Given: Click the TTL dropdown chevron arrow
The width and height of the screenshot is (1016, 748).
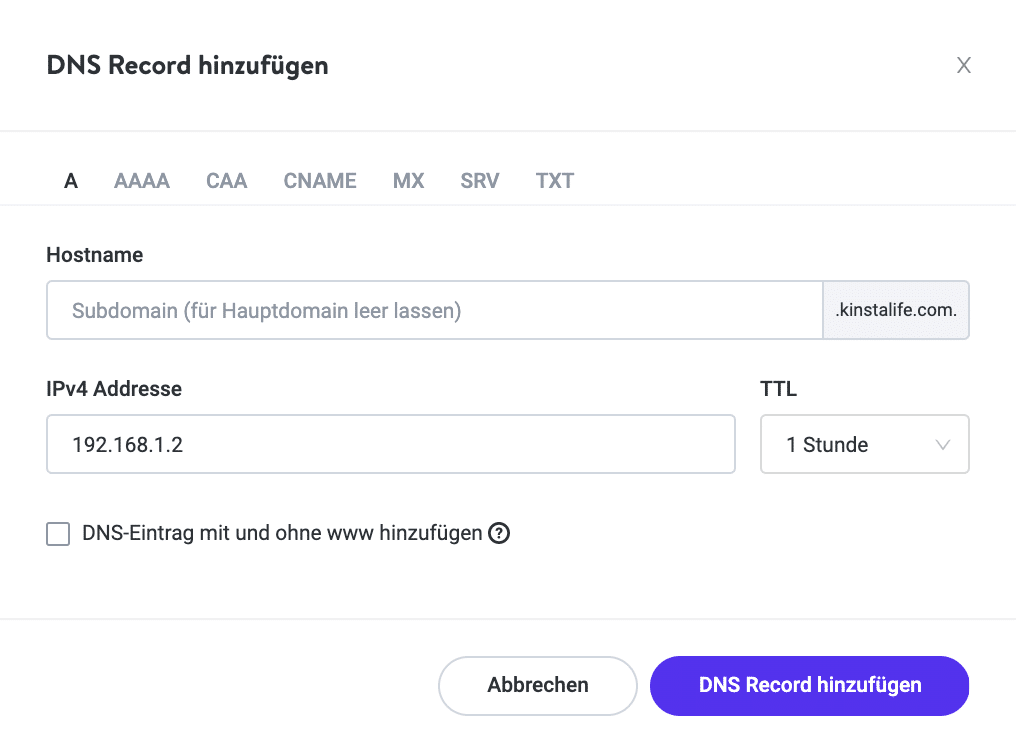Looking at the screenshot, I should tap(942, 445).
